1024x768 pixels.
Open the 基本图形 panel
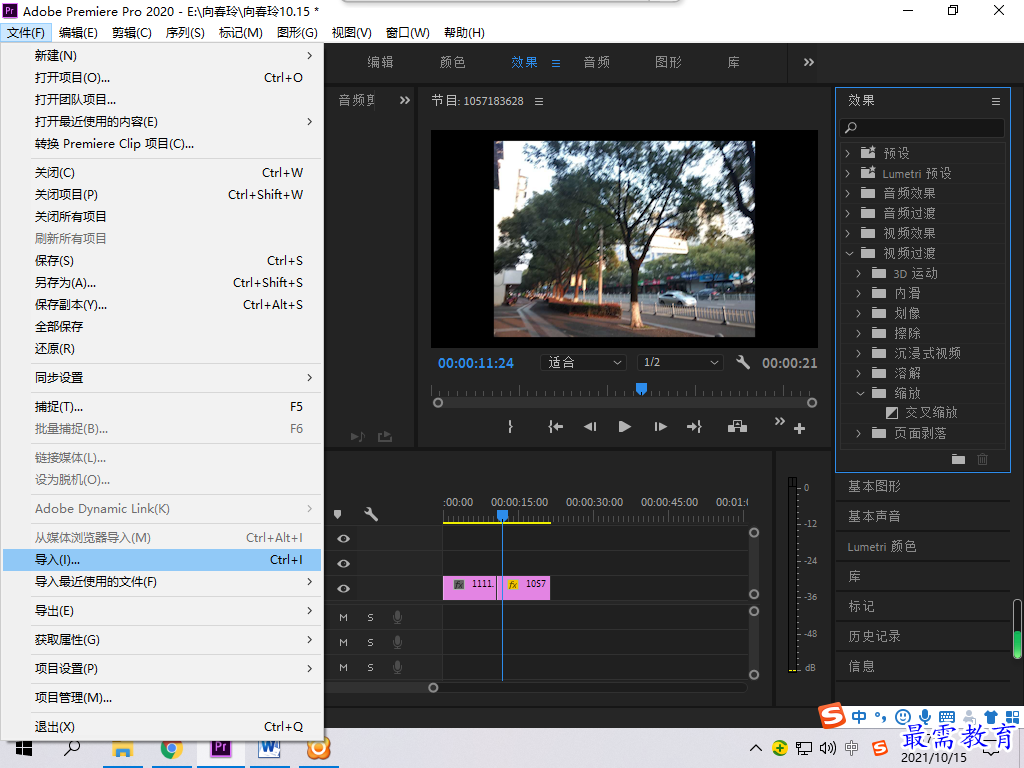874,487
